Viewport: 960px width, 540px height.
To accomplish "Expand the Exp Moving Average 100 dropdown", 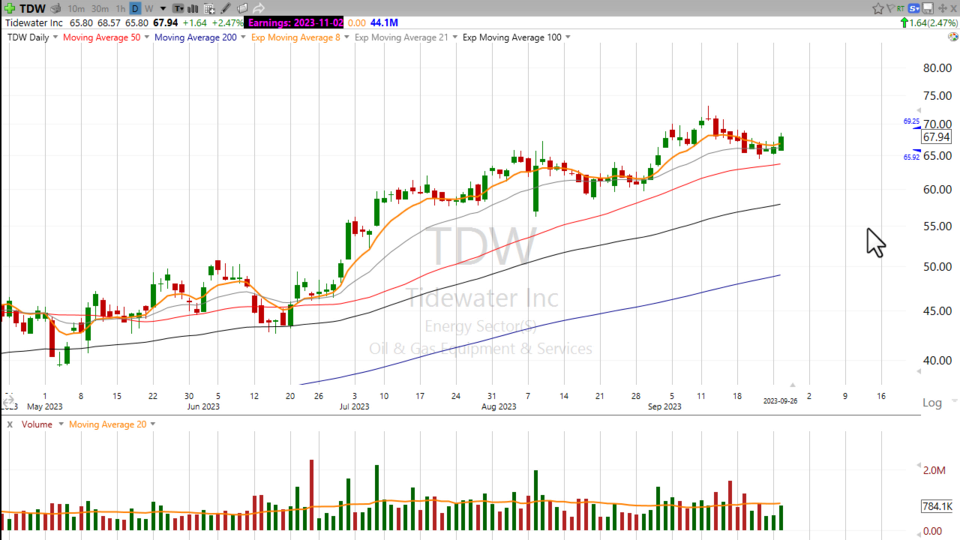I will tap(568, 37).
